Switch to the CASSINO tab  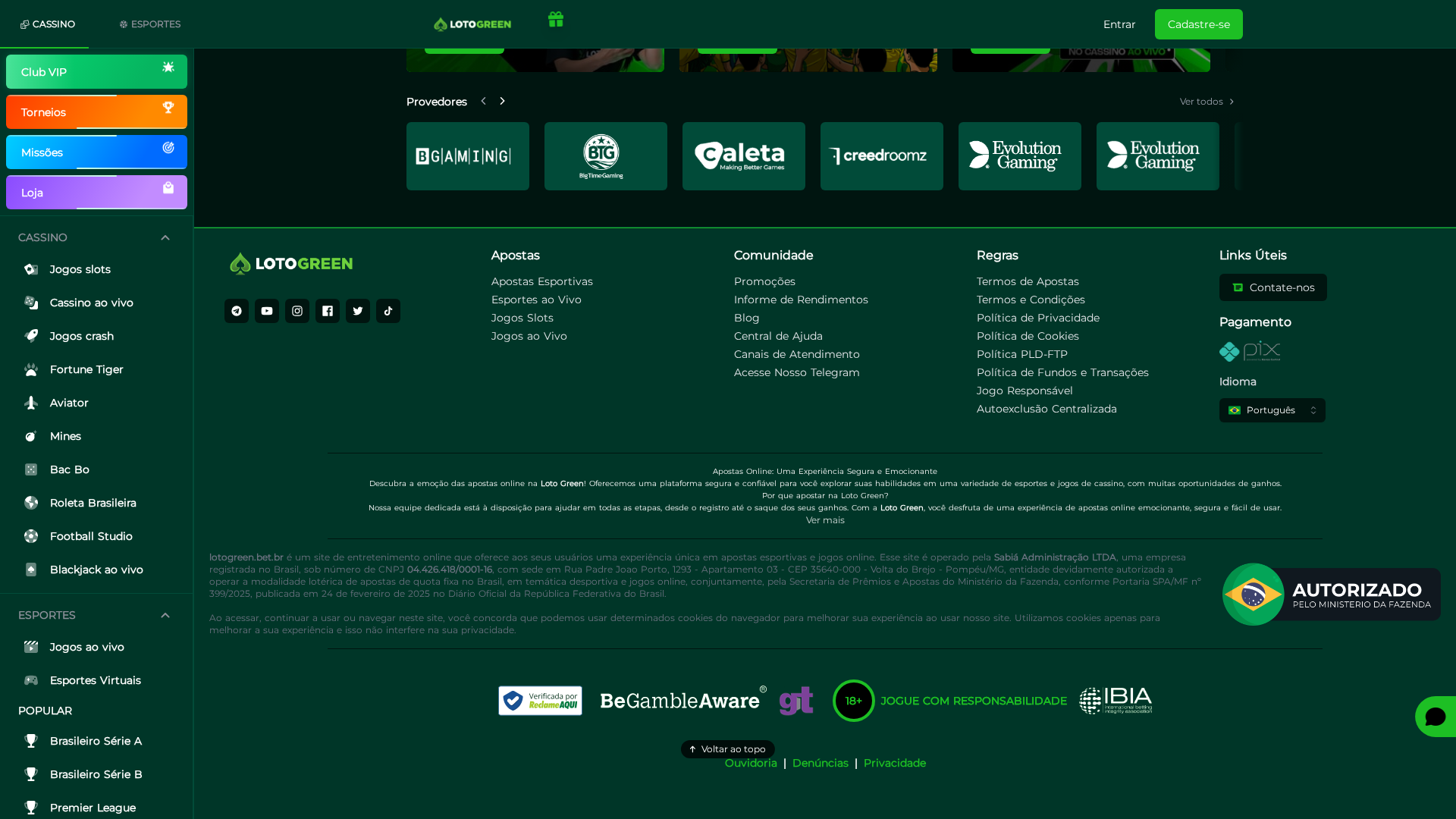[x=47, y=24]
